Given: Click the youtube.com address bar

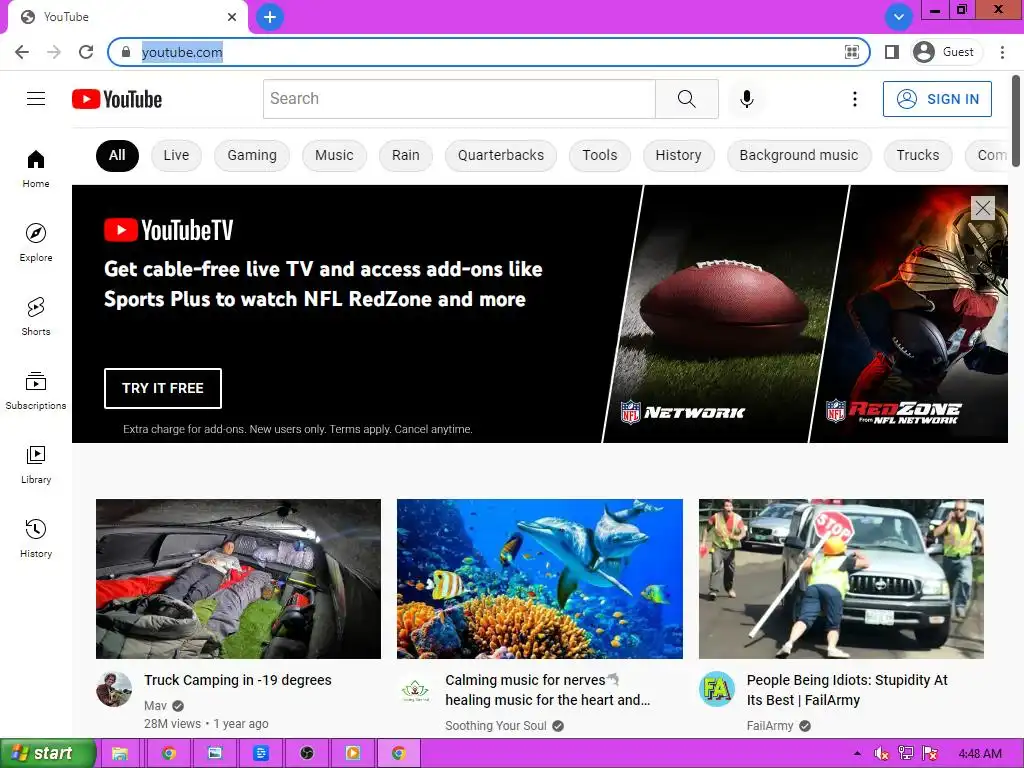Looking at the screenshot, I should (488, 52).
